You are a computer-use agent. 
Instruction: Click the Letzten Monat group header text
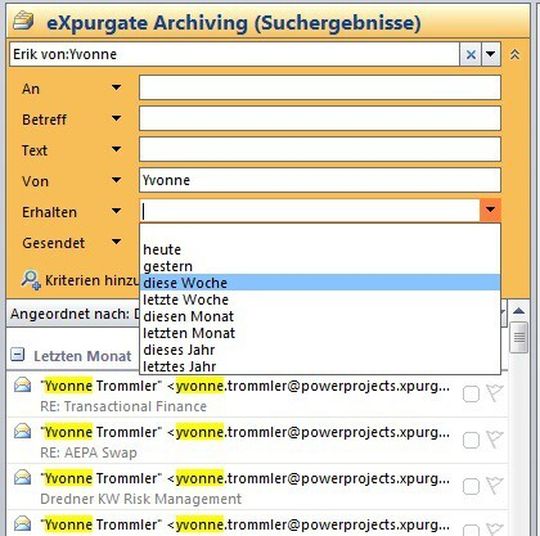pyautogui.click(x=83, y=356)
